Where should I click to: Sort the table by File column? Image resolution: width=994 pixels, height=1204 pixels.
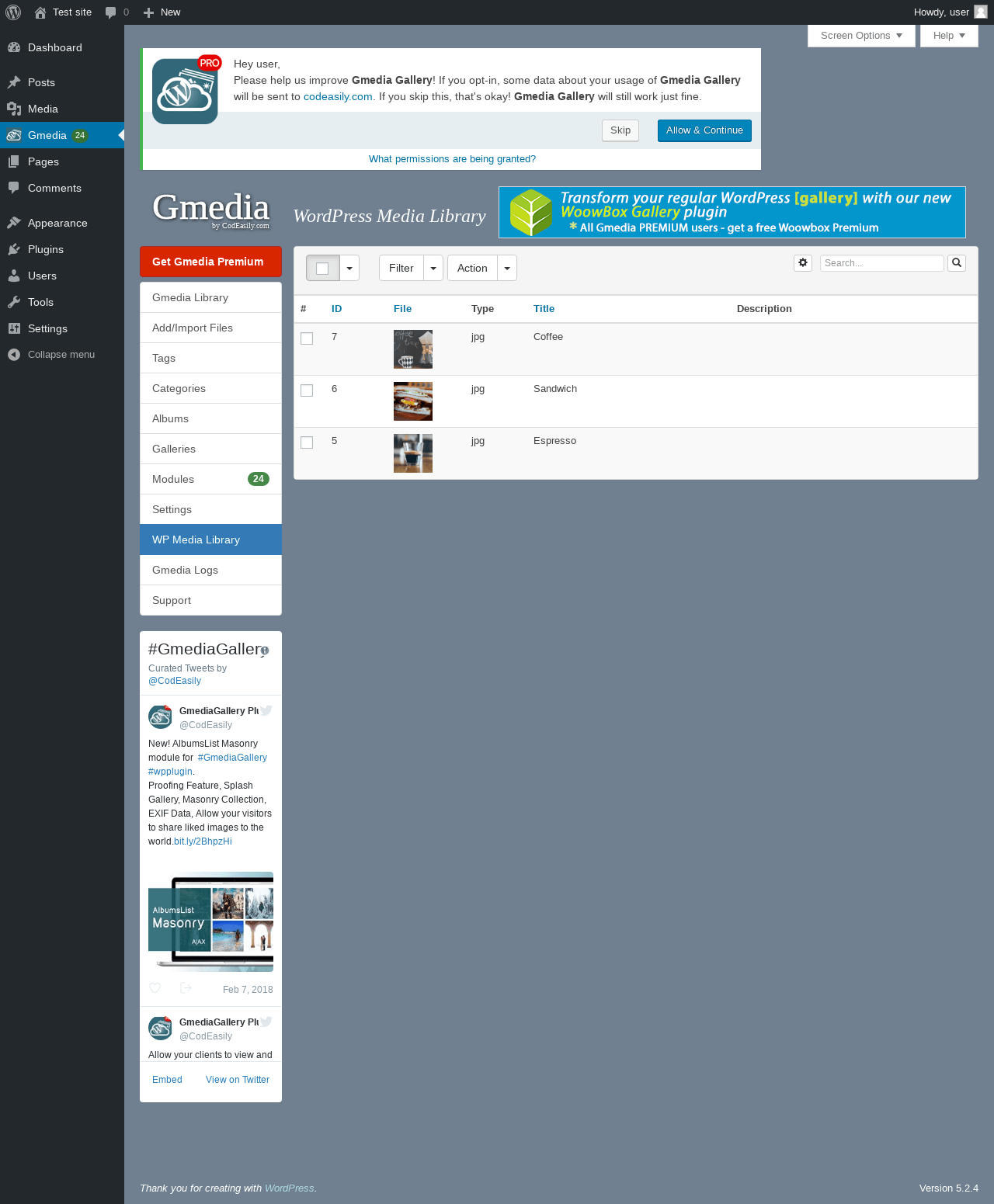pos(402,309)
